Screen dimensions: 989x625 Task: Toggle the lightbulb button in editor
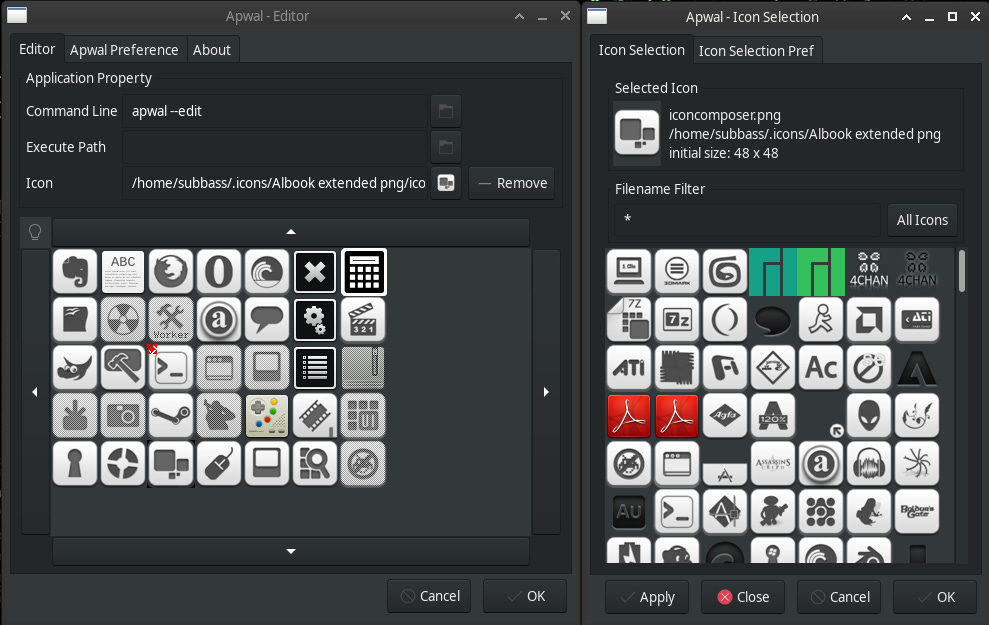pos(35,232)
